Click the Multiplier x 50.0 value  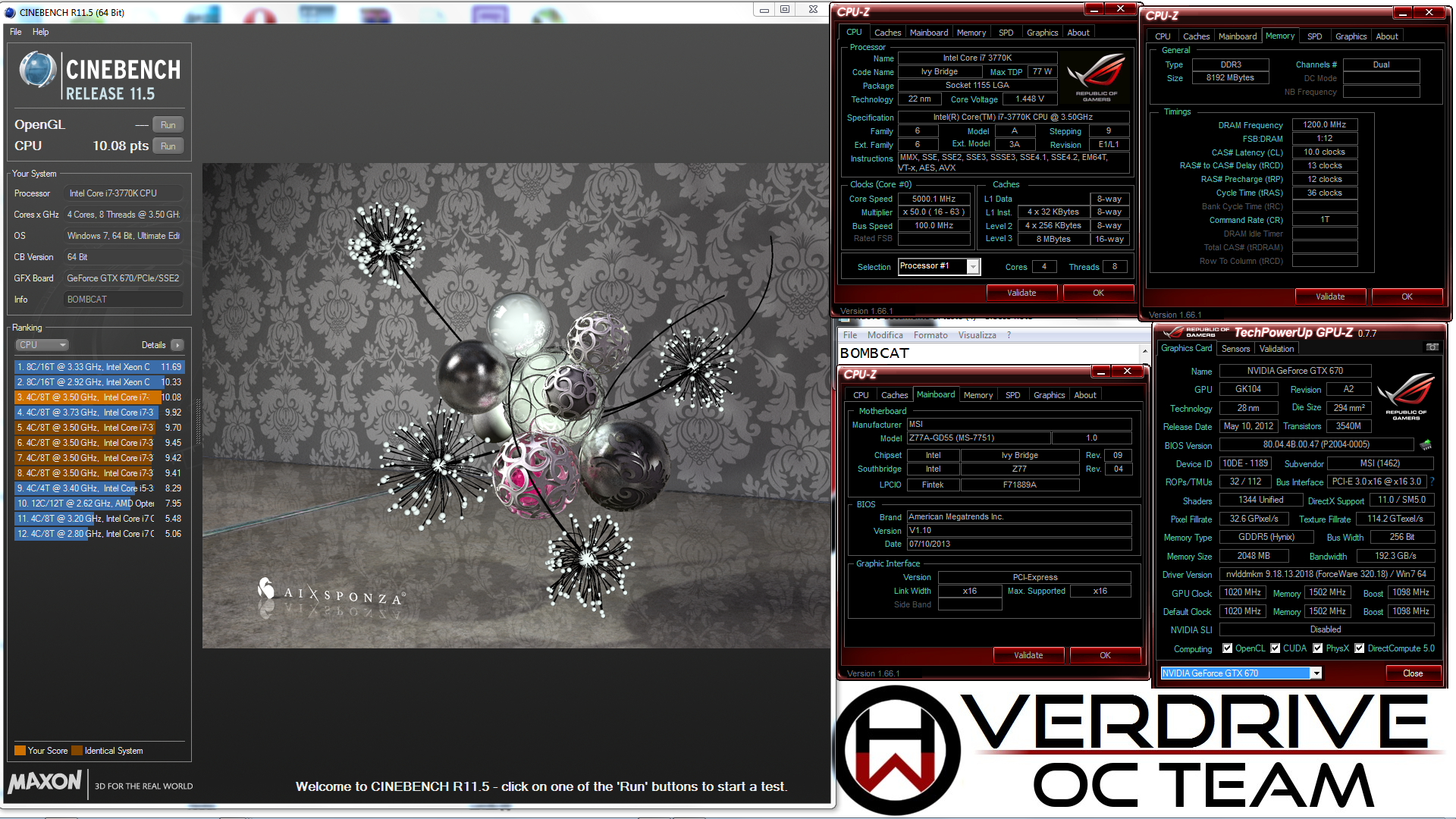point(934,212)
